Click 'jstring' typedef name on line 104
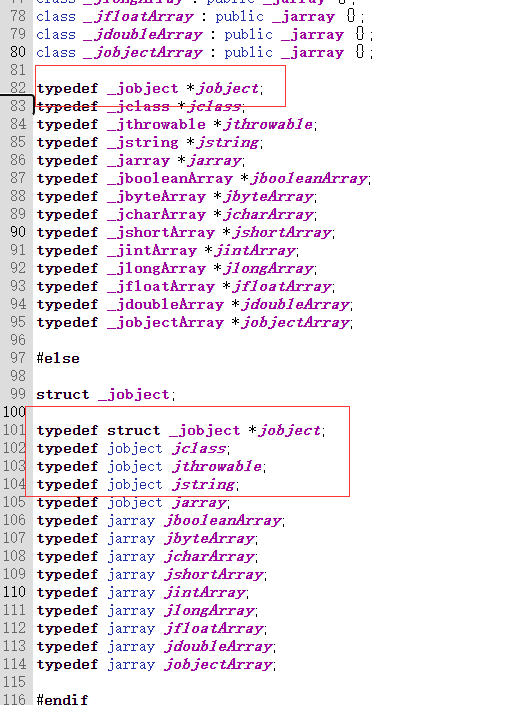The height and width of the screenshot is (705, 522). click(204, 484)
